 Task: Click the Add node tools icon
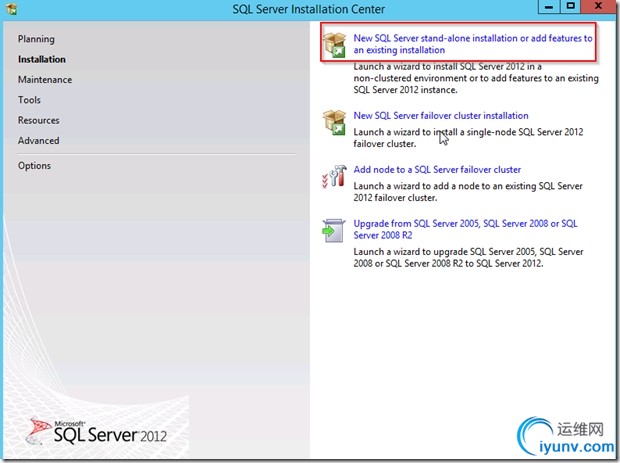335,176
